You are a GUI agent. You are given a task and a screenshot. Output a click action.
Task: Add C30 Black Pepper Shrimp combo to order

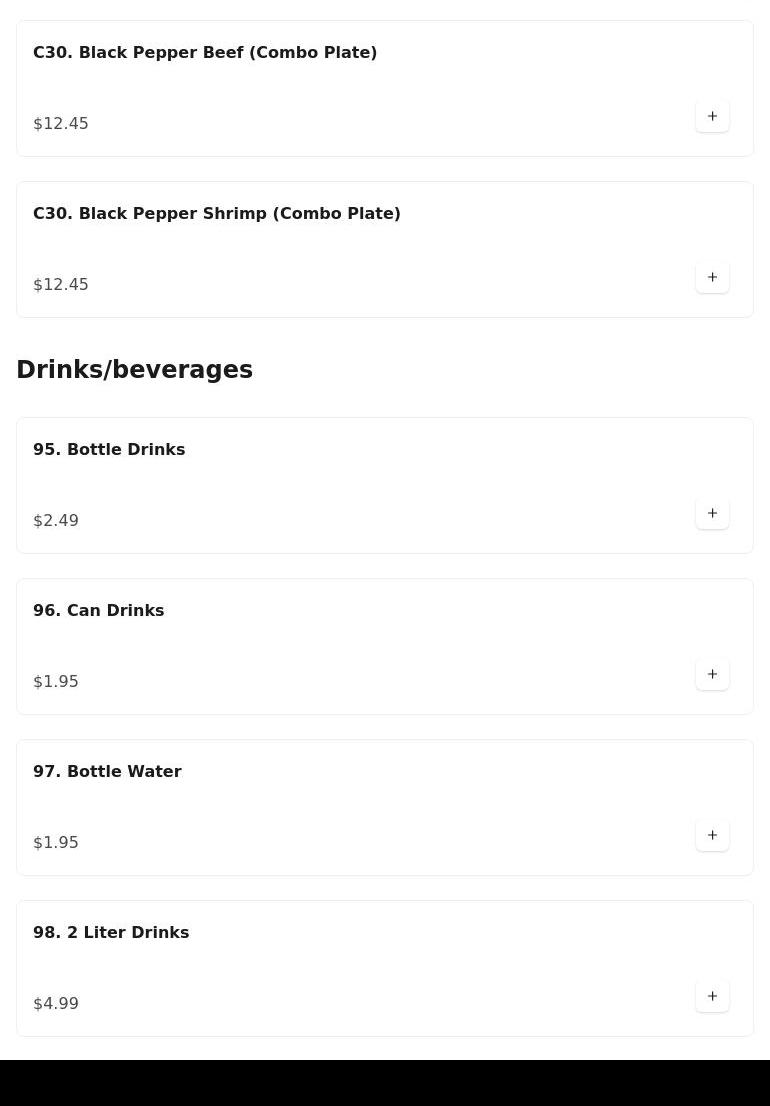712,277
